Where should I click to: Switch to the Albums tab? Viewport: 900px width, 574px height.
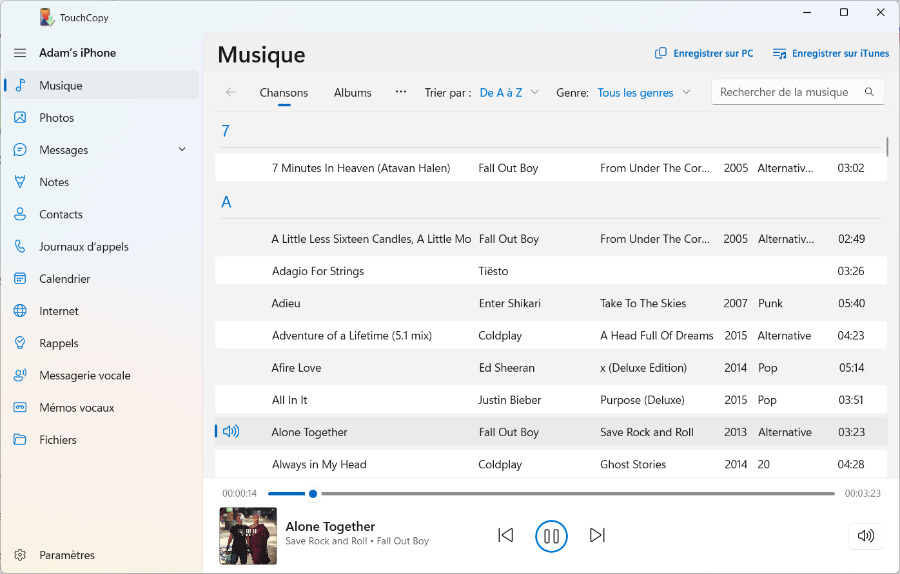point(352,93)
